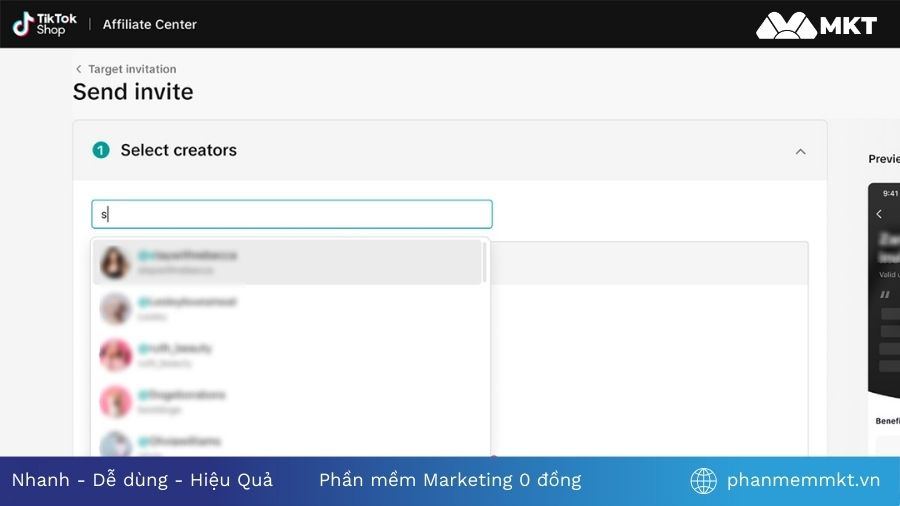Click the first creator's avatar in suggestions
The height and width of the screenshot is (506, 900).
point(115,262)
